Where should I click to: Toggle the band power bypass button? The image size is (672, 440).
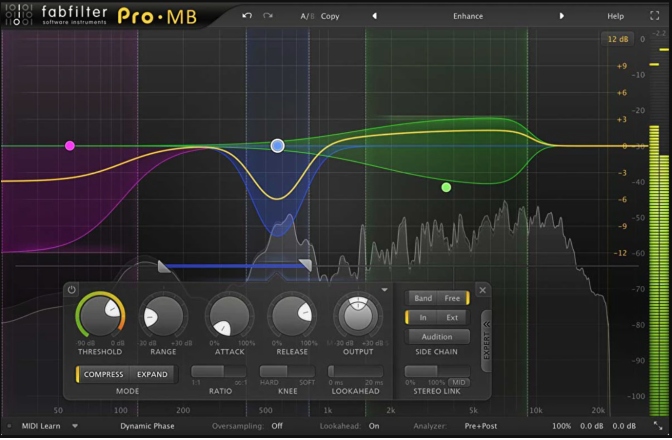tap(72, 290)
